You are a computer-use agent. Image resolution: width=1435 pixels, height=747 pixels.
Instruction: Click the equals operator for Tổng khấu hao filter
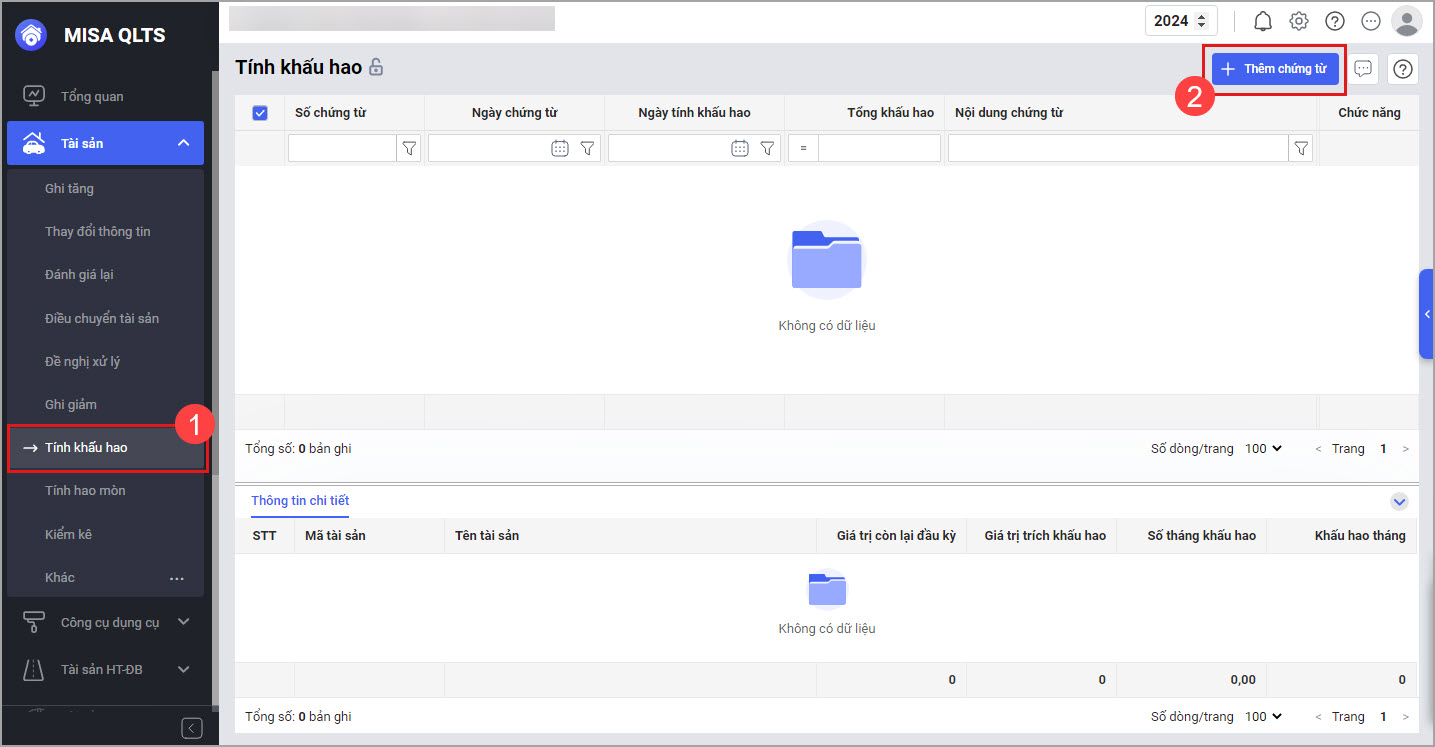803,148
